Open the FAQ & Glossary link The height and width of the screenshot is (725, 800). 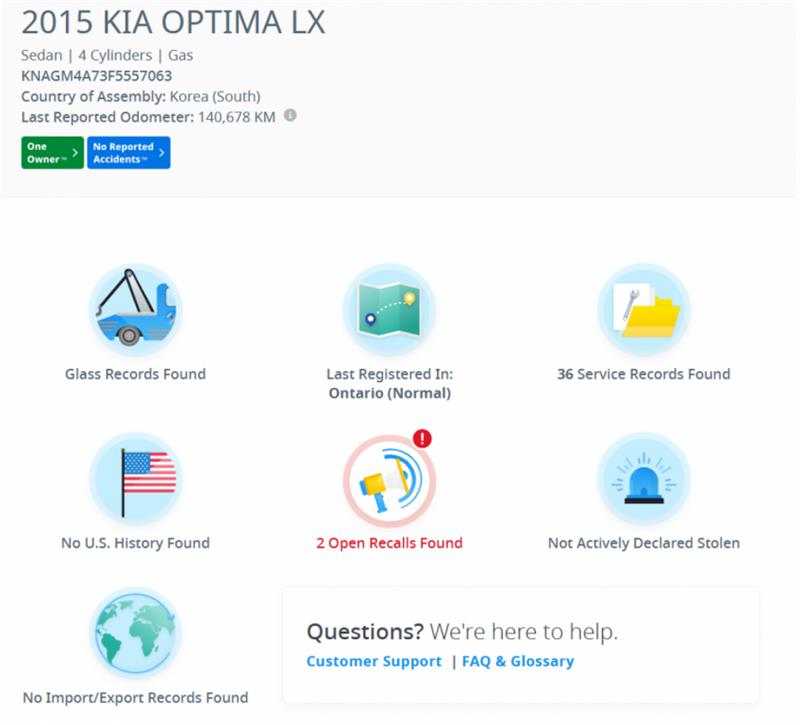[x=518, y=661]
